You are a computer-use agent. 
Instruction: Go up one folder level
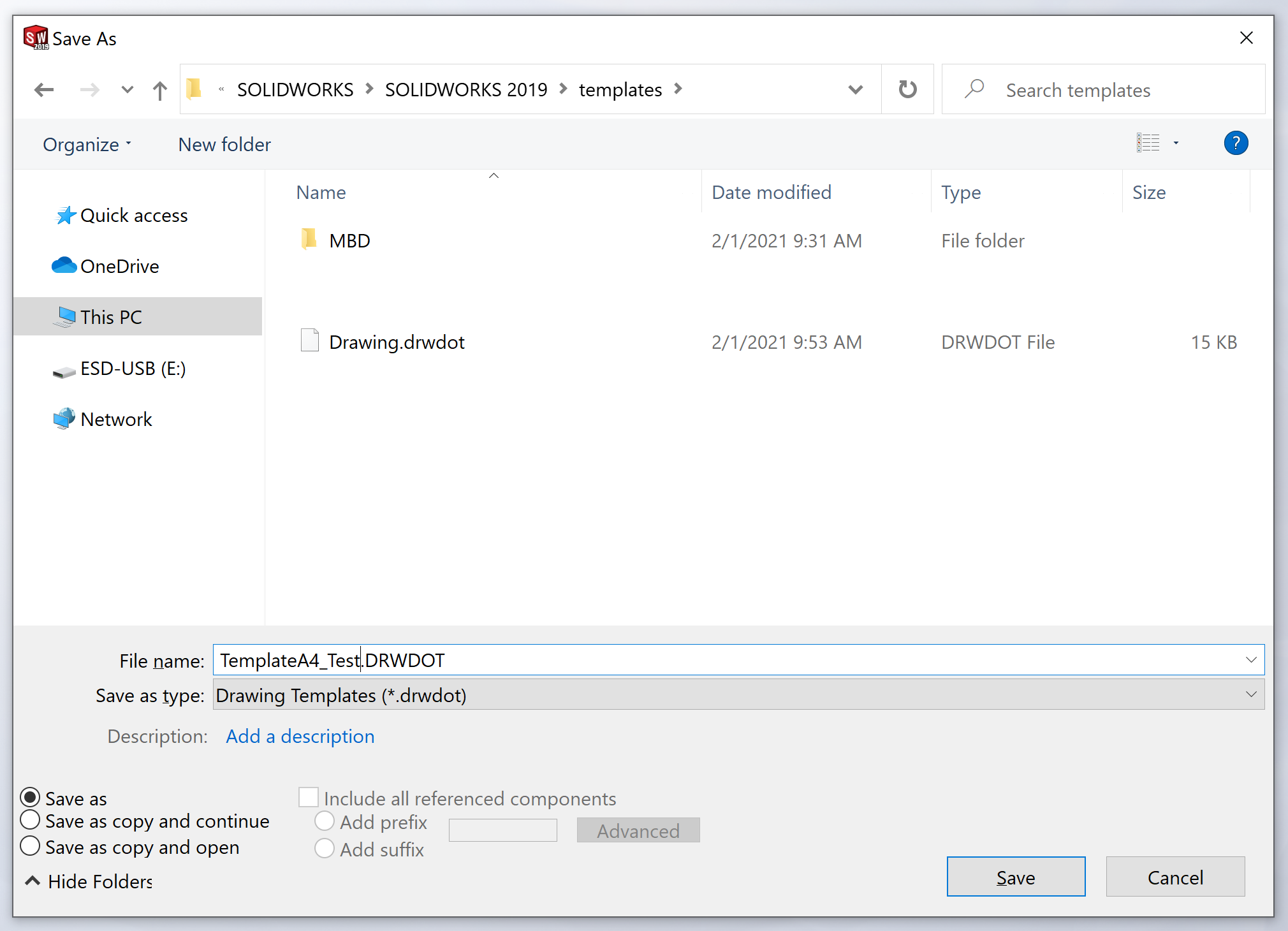pos(160,90)
